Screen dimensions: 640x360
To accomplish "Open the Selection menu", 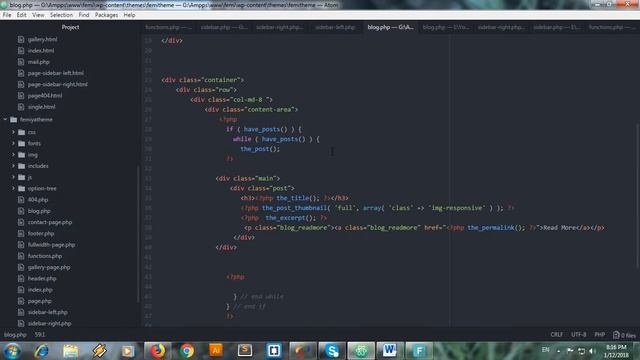I will pyautogui.click(x=61, y=15).
